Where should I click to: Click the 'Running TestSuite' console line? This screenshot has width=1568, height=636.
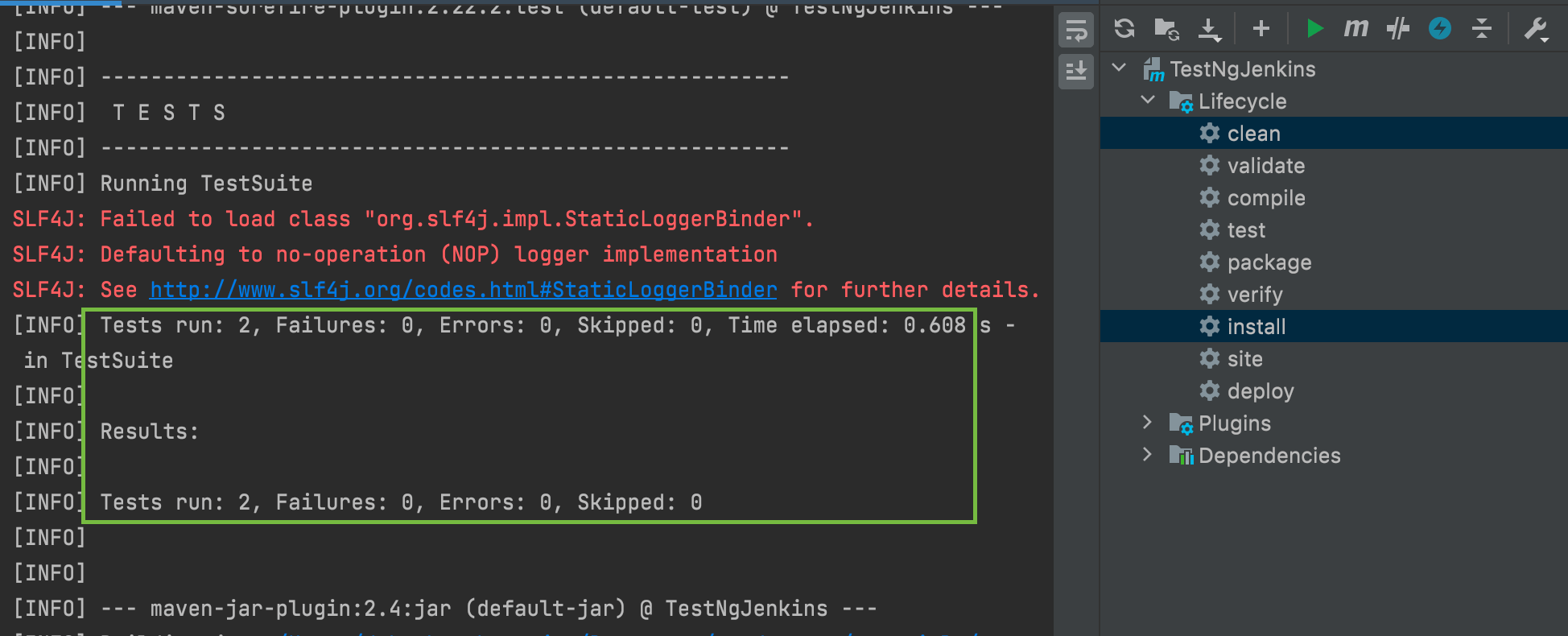163,184
